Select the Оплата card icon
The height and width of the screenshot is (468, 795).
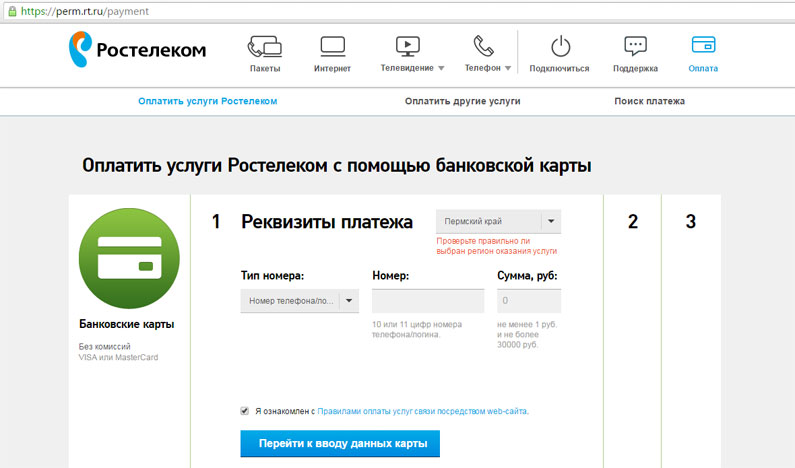coord(703,46)
